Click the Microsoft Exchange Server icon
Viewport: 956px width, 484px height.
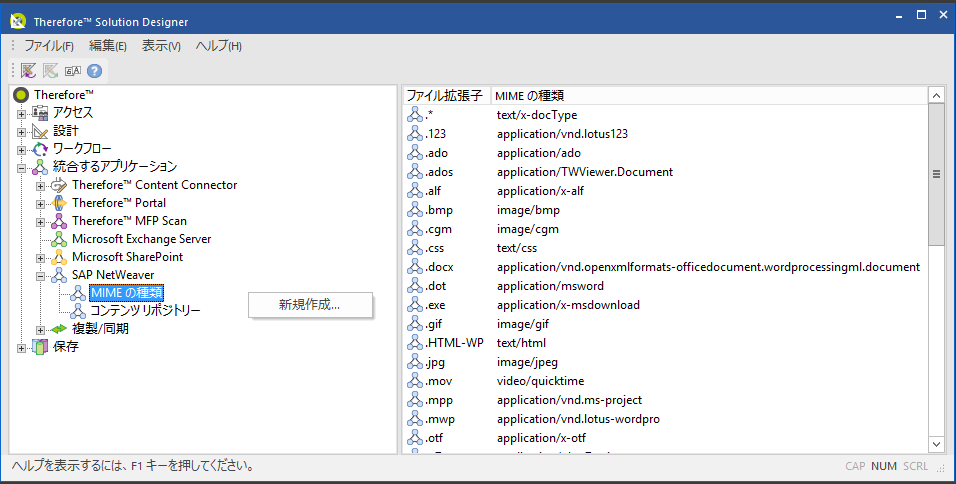[59, 239]
